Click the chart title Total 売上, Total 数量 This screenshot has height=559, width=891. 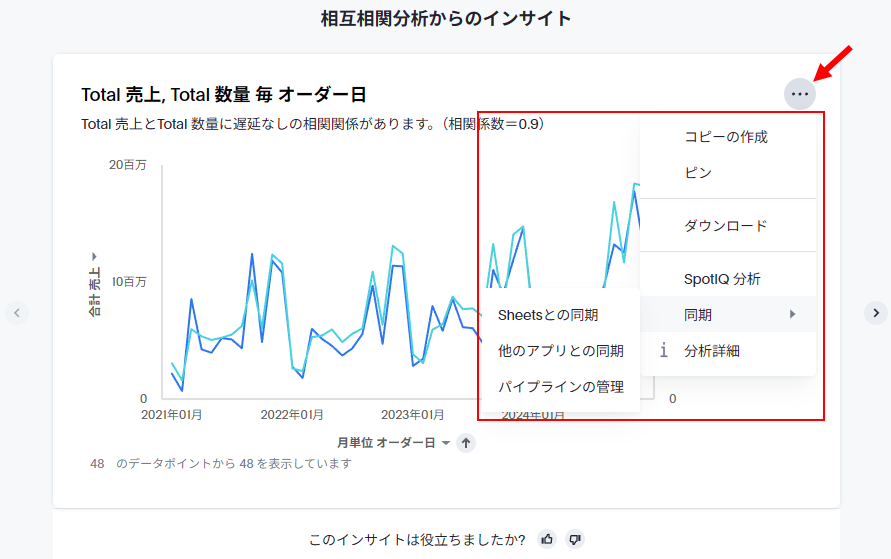click(223, 95)
